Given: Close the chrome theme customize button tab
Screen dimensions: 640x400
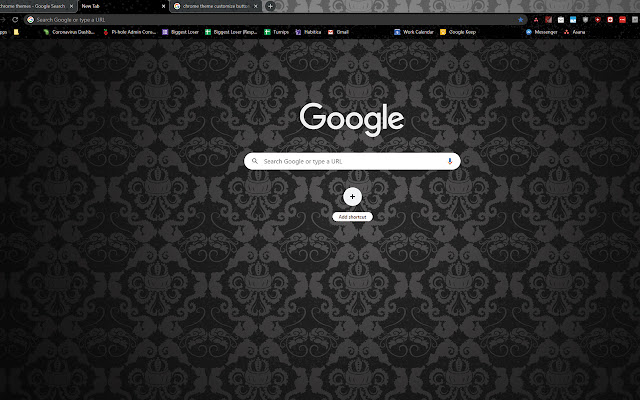Looking at the screenshot, I should (x=256, y=6).
